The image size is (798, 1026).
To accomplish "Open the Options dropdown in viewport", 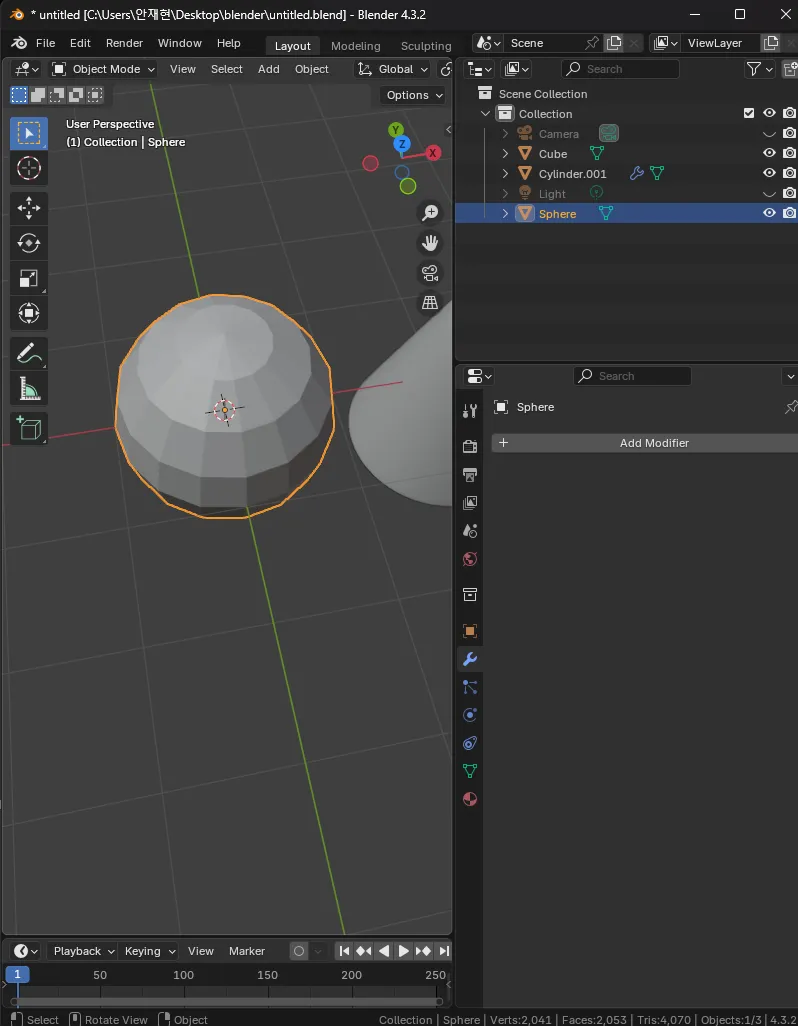I will pyautogui.click(x=414, y=95).
